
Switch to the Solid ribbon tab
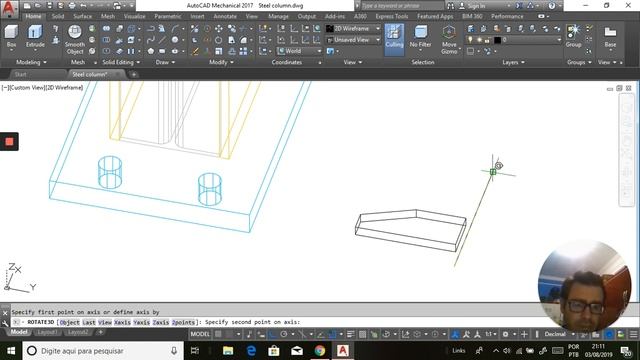(x=58, y=16)
